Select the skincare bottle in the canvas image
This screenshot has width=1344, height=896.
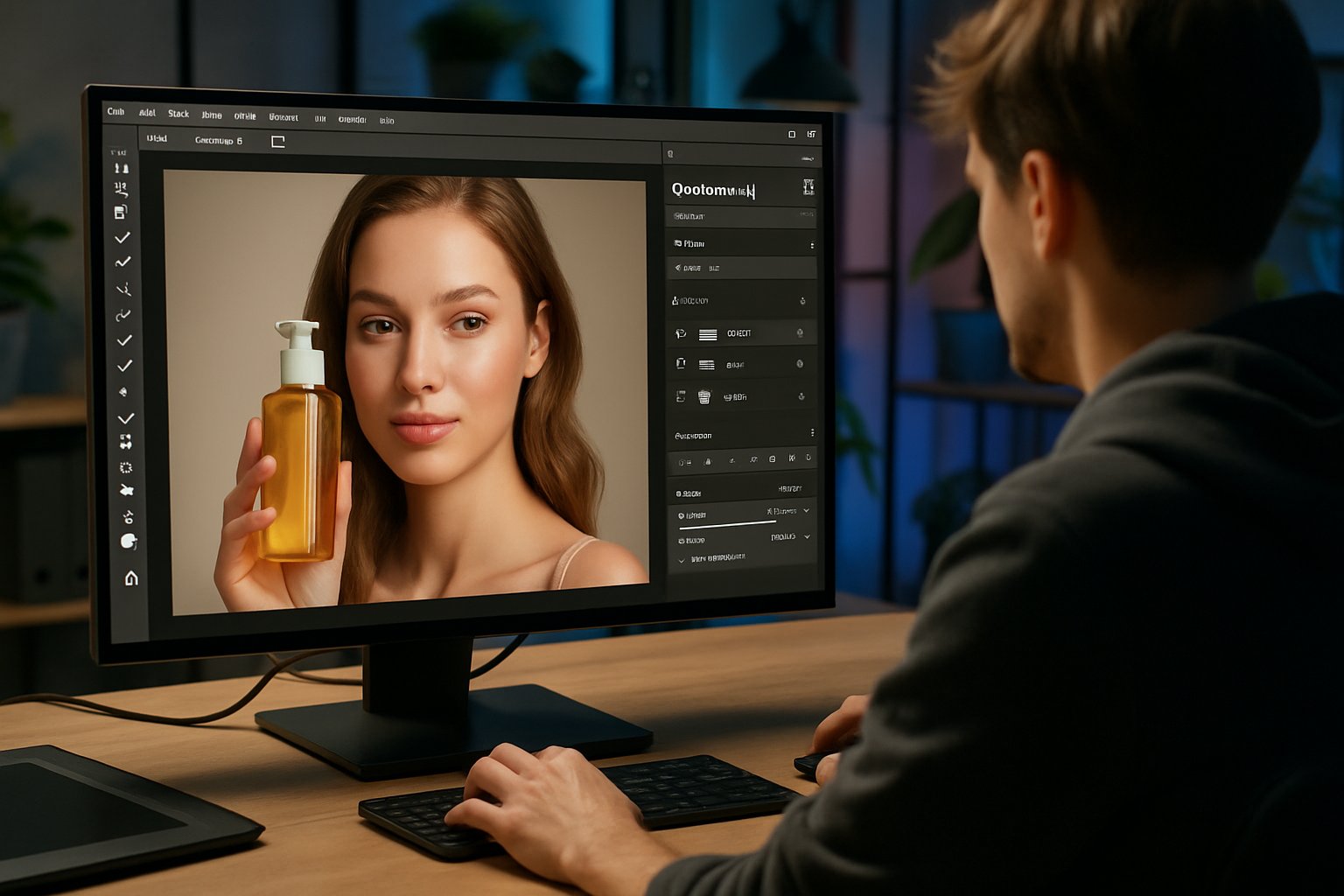(x=297, y=455)
